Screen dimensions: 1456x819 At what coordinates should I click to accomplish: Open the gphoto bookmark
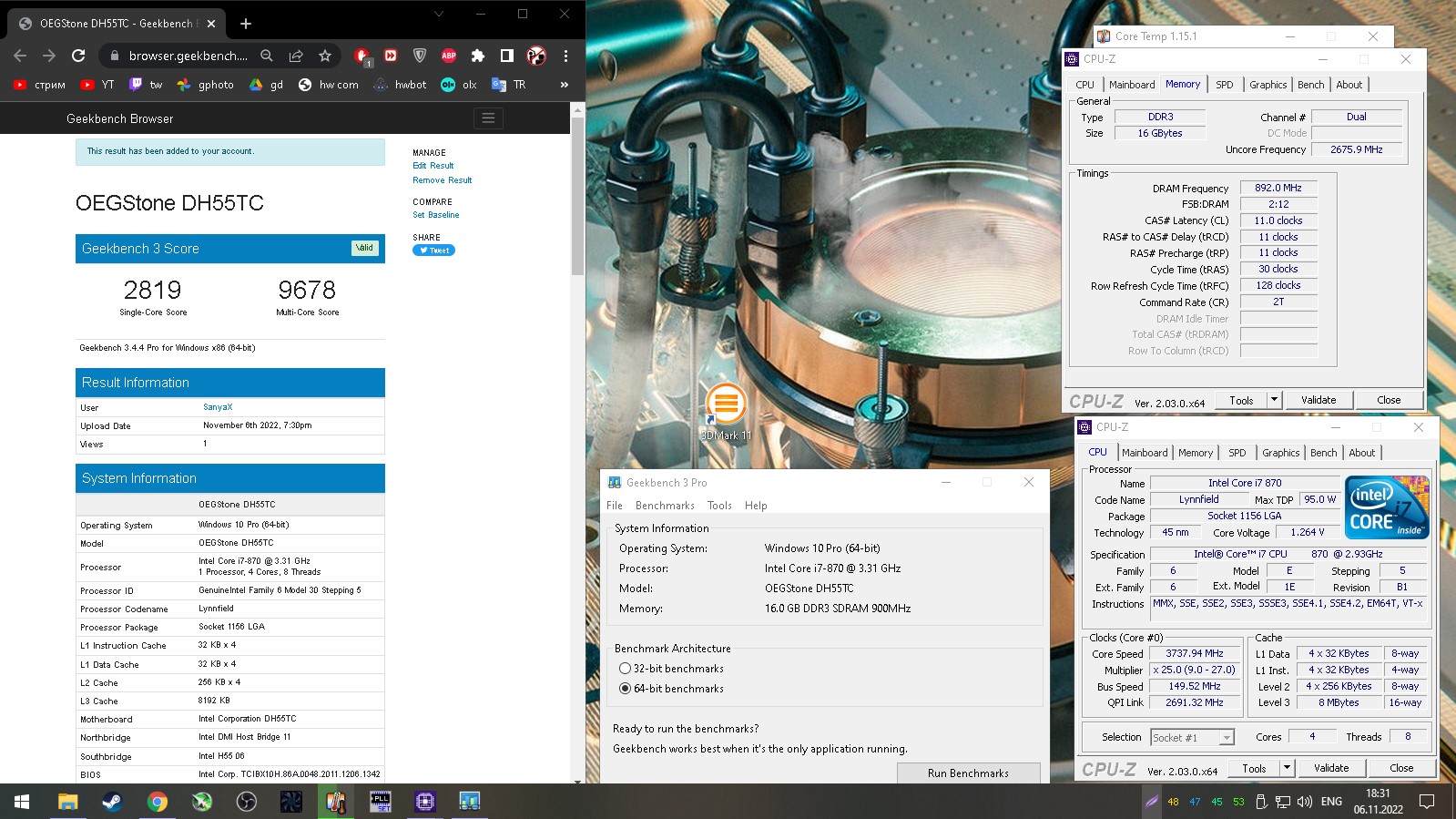pos(206,85)
